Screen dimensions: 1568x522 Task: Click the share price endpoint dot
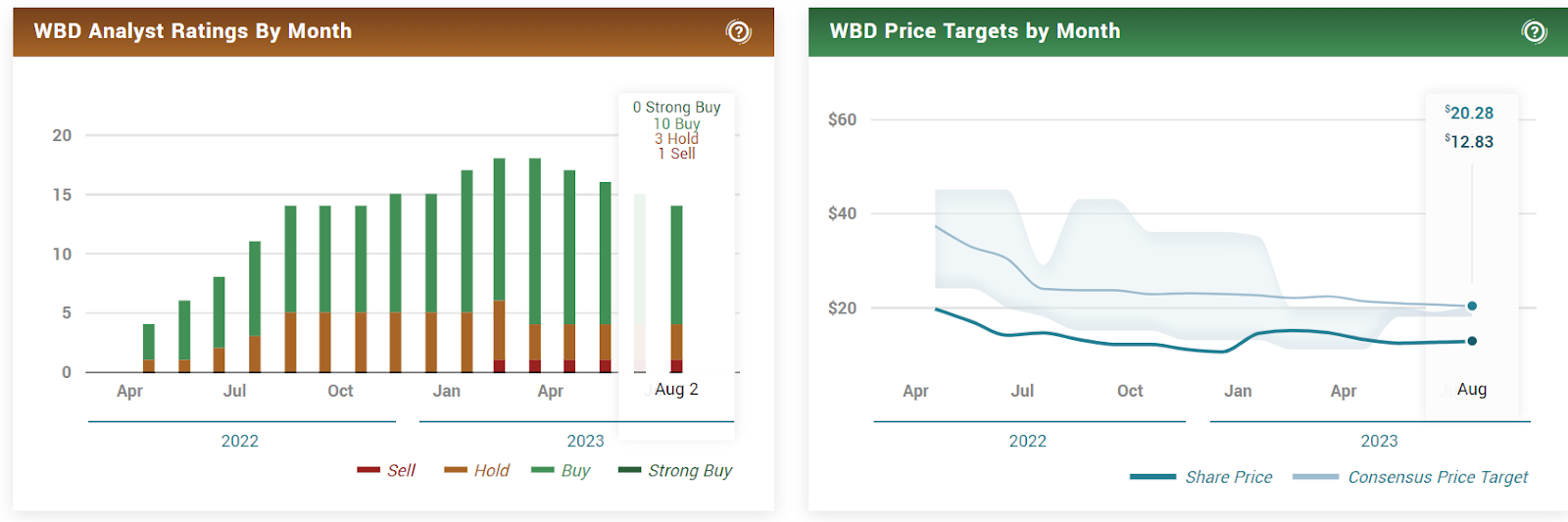point(1472,341)
